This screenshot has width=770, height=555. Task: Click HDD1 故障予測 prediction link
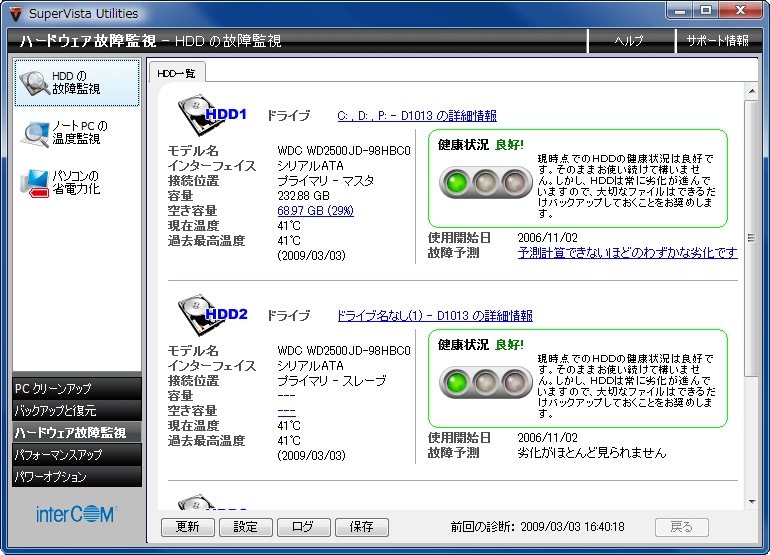(x=628, y=253)
